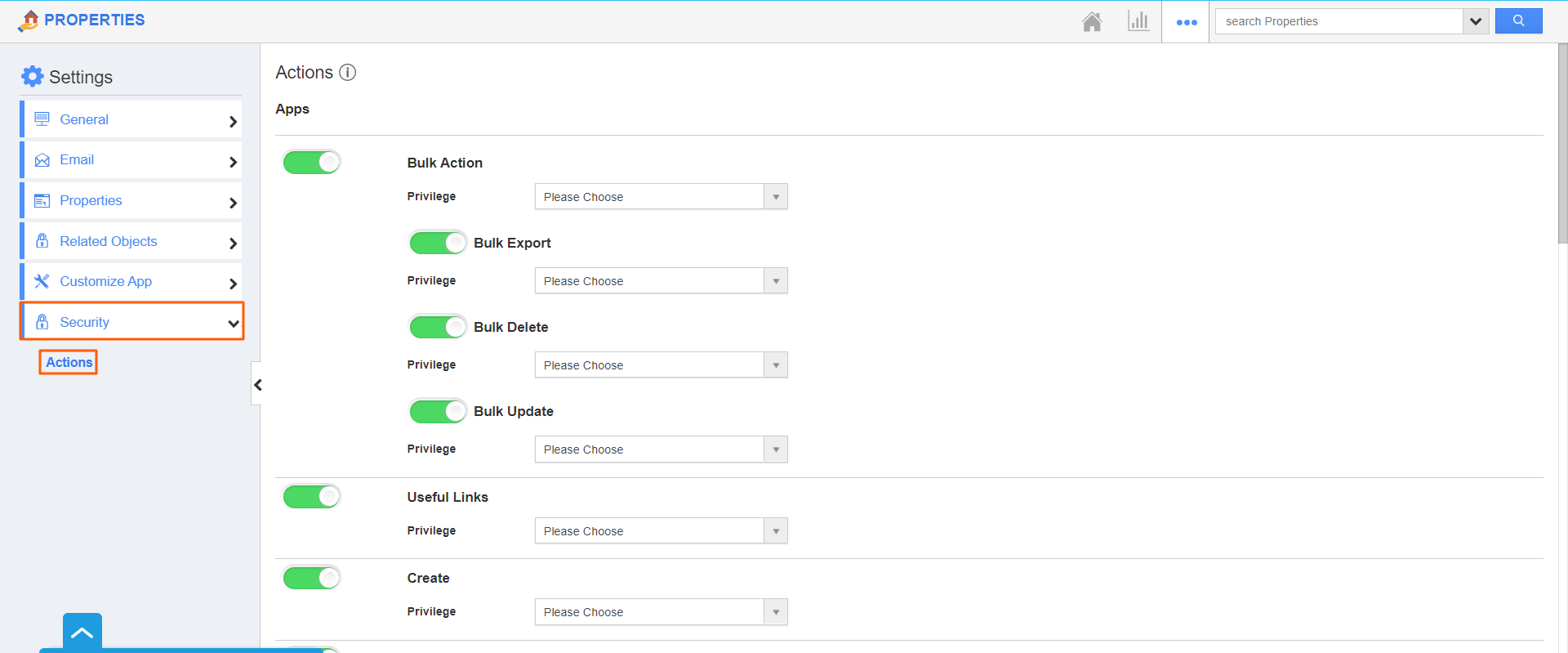Click the Actions link under Security
Image resolution: width=1568 pixels, height=653 pixels.
click(69, 362)
